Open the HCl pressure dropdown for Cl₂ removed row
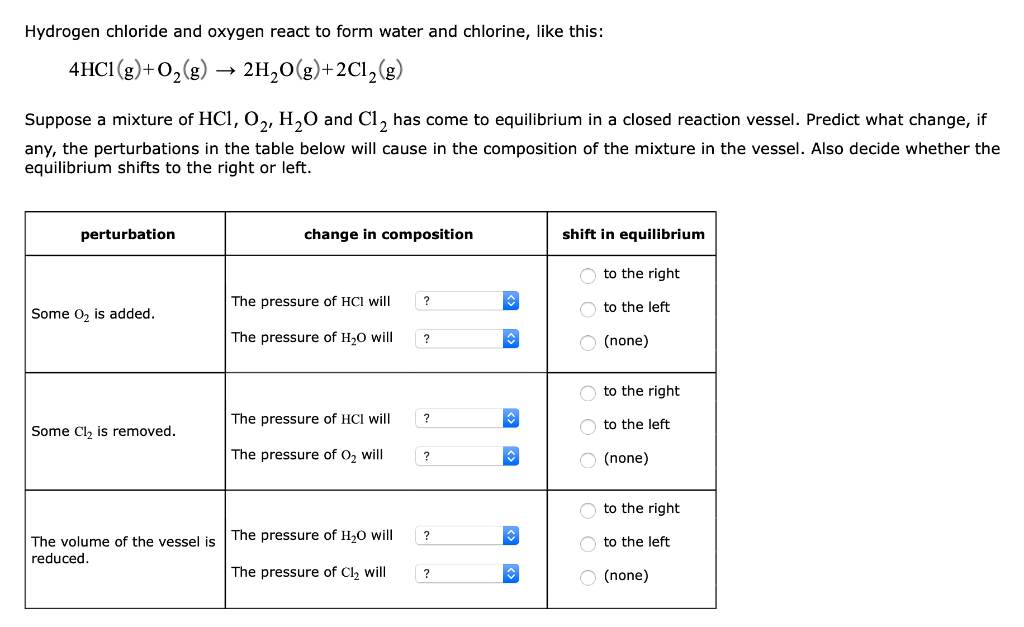Screen dimensions: 1024x627 click(466, 418)
